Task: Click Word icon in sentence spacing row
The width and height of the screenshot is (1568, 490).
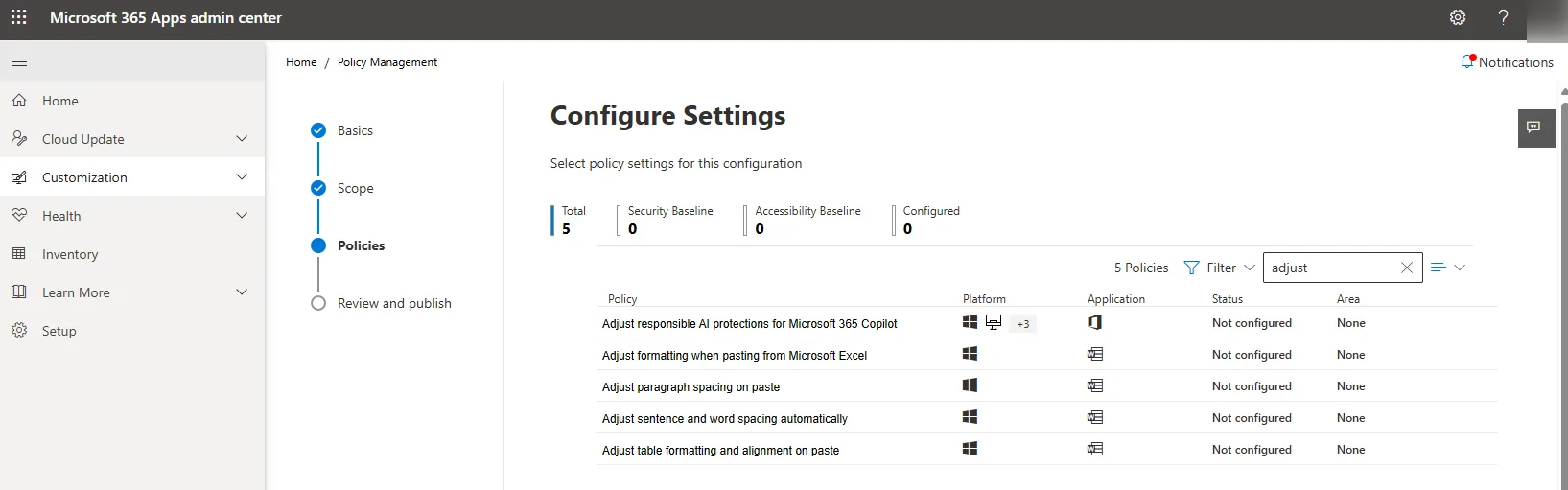Action: (1095, 417)
